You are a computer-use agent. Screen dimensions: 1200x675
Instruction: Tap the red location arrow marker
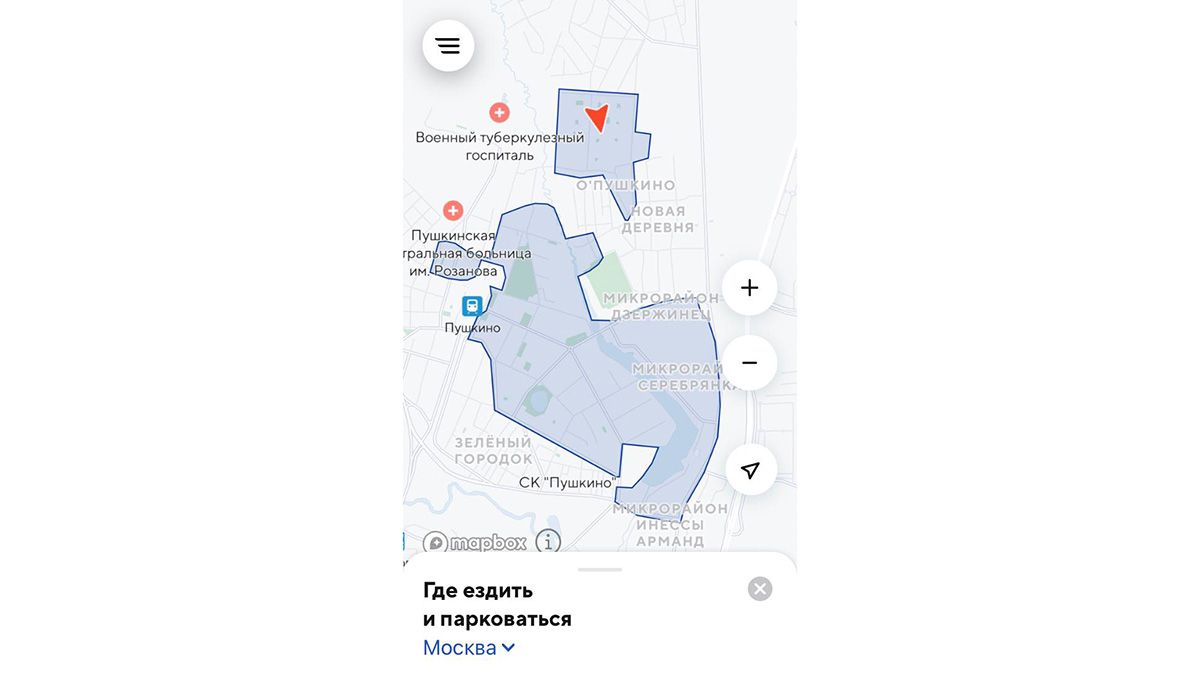click(597, 118)
